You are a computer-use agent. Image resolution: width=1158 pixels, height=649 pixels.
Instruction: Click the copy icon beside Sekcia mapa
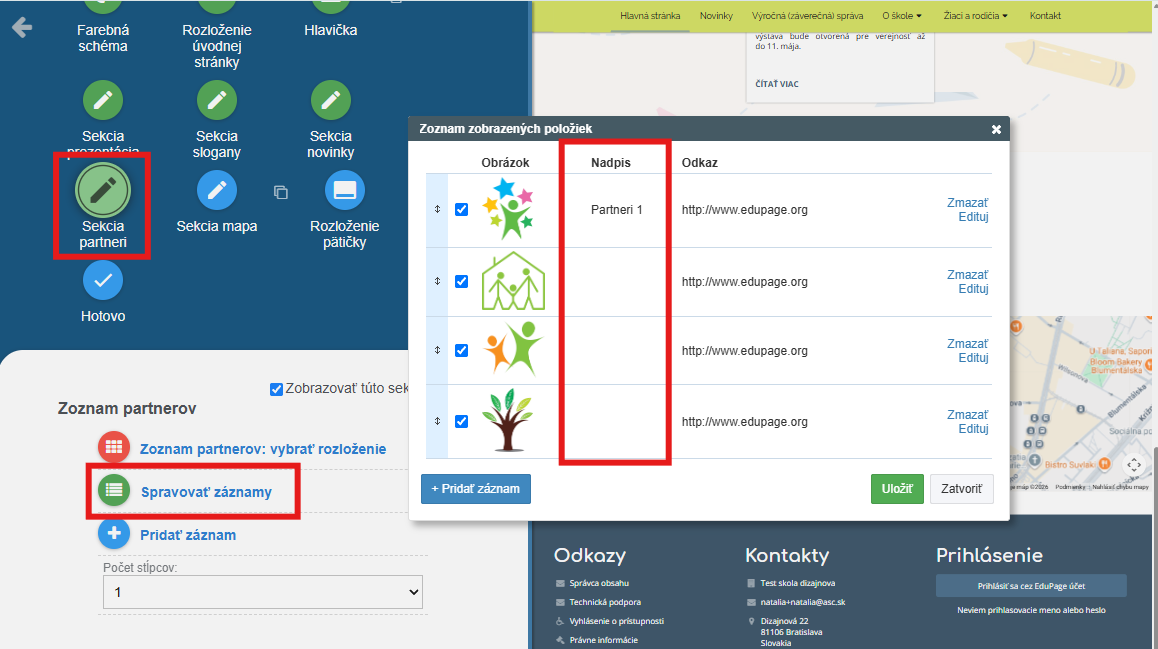coord(281,193)
